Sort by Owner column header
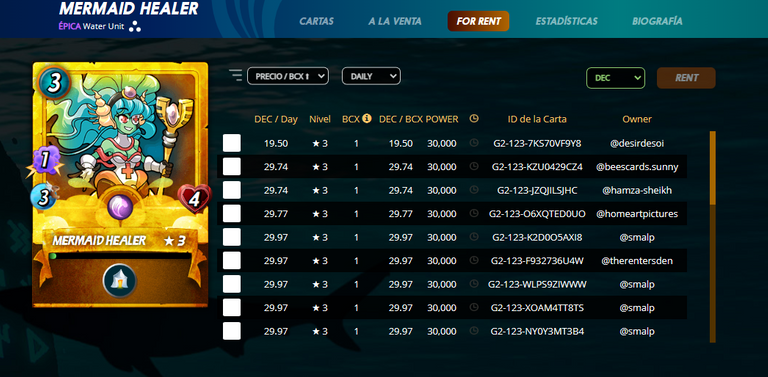Image resolution: width=768 pixels, height=377 pixels. tap(637, 119)
